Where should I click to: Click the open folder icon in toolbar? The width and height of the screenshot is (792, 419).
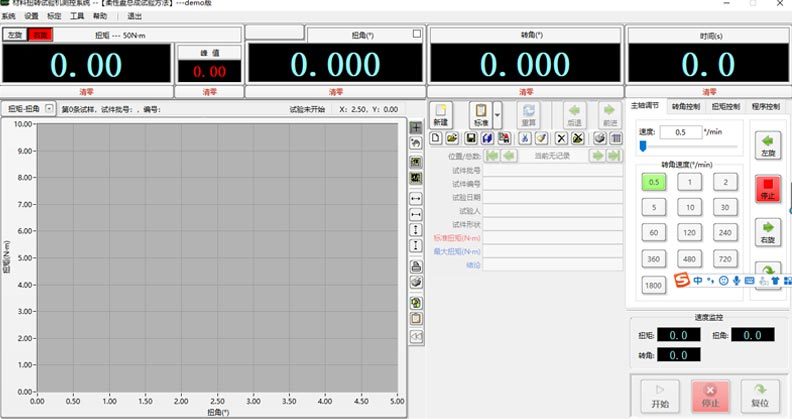point(453,138)
